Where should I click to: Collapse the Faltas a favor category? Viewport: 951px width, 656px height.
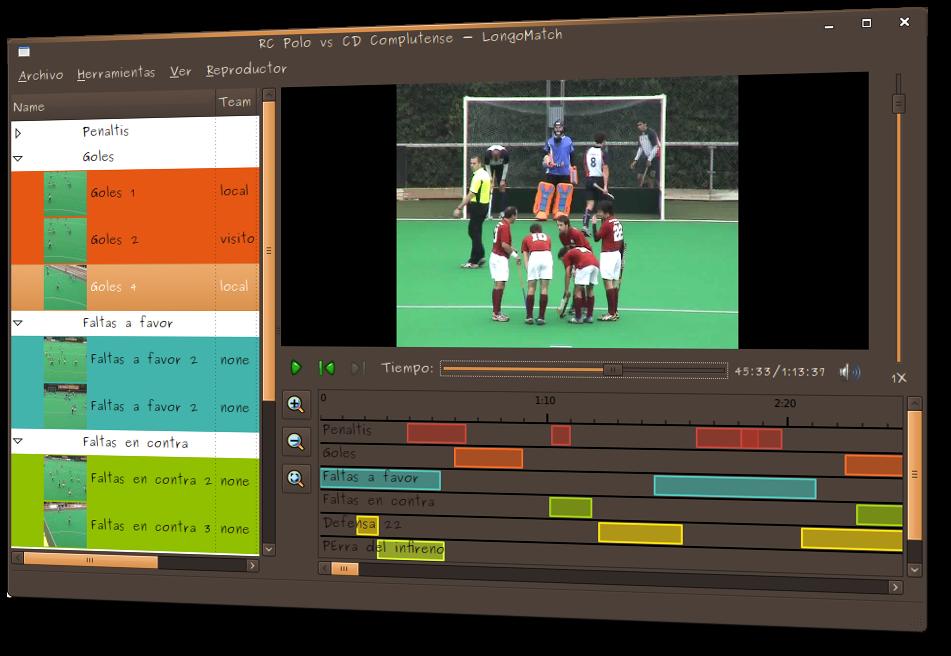pyautogui.click(x=18, y=323)
